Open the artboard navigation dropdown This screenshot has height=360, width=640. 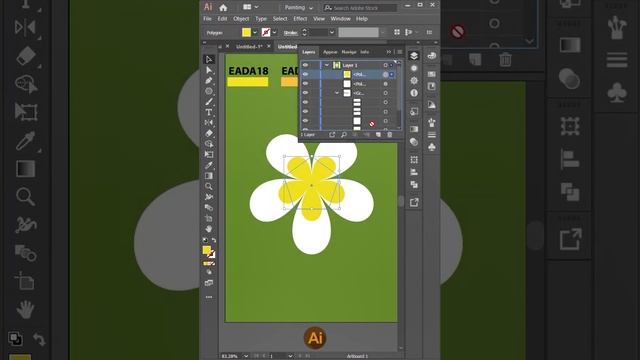[290, 356]
